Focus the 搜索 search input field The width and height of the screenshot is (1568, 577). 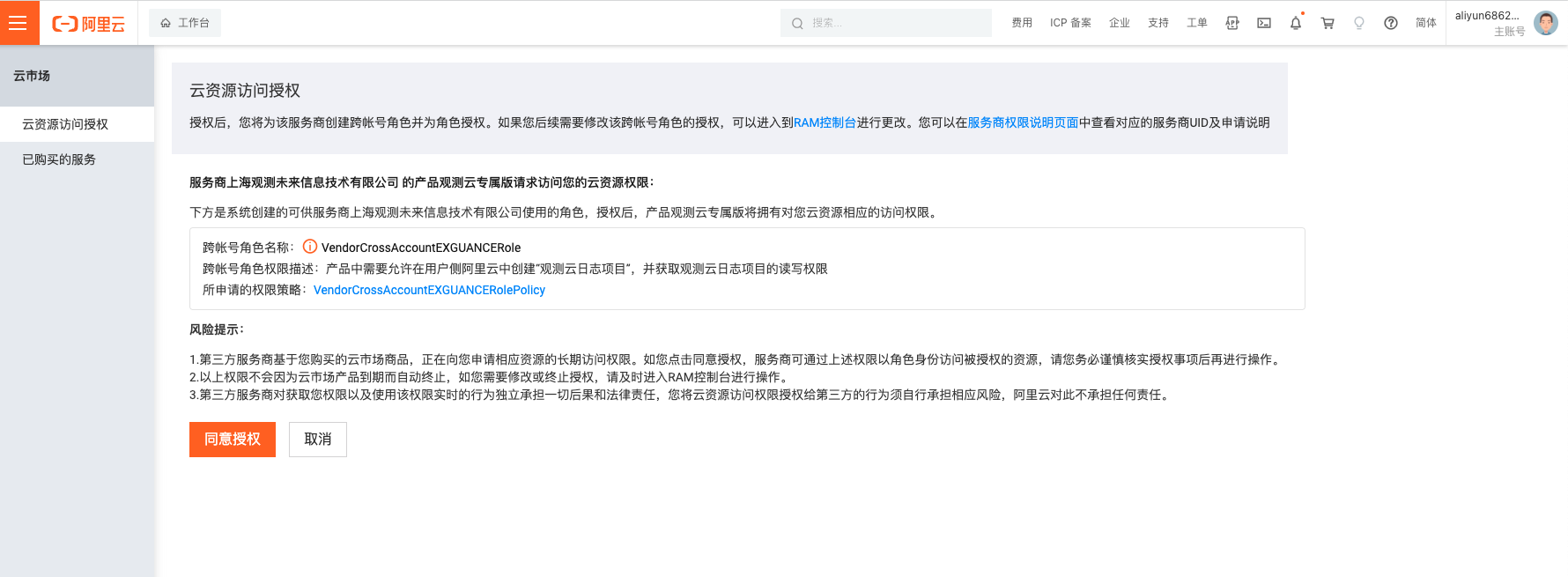coord(886,23)
